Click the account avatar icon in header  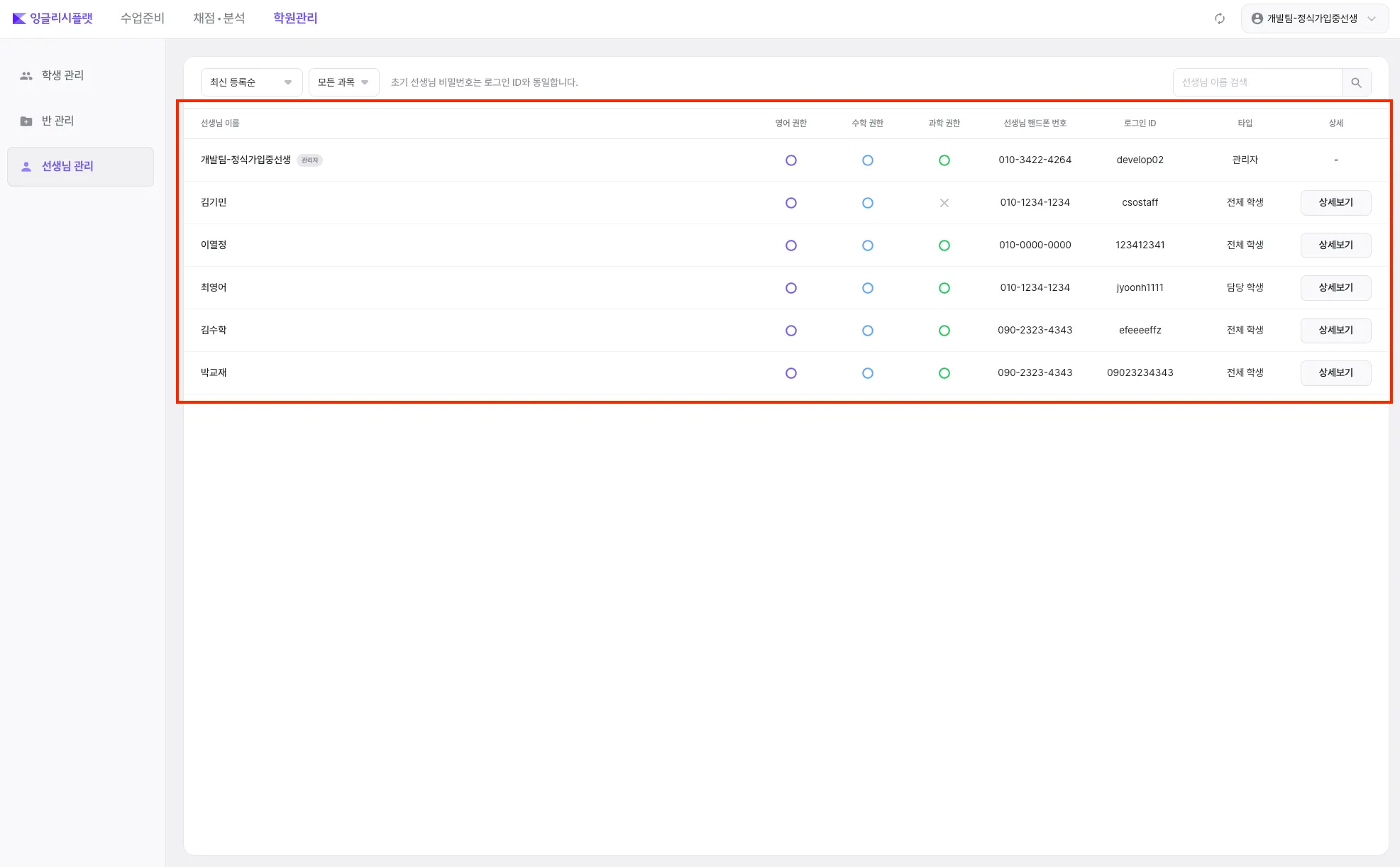coord(1257,18)
